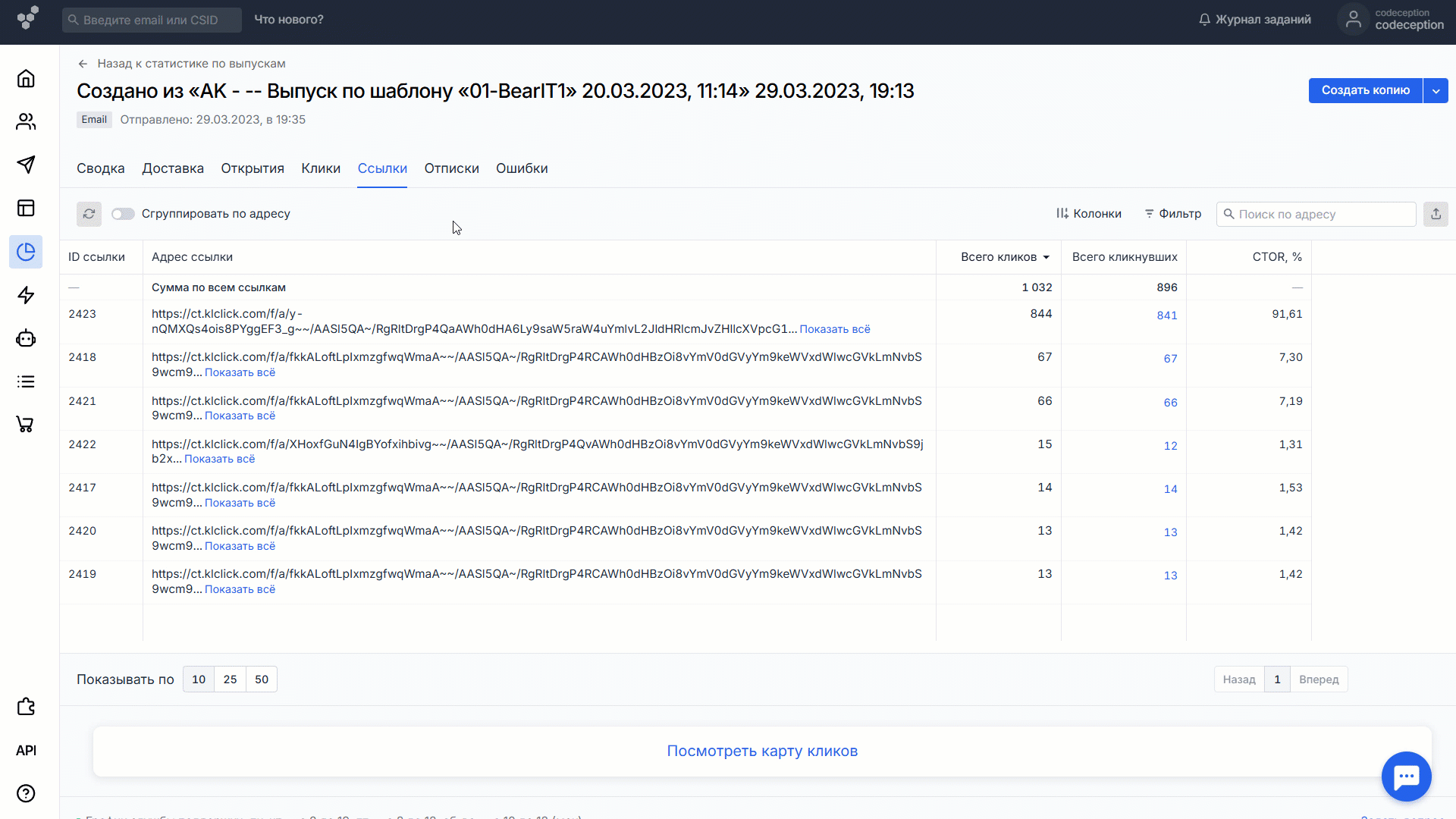Open the contacts people icon
Screen dimensions: 1456x819
(26, 122)
